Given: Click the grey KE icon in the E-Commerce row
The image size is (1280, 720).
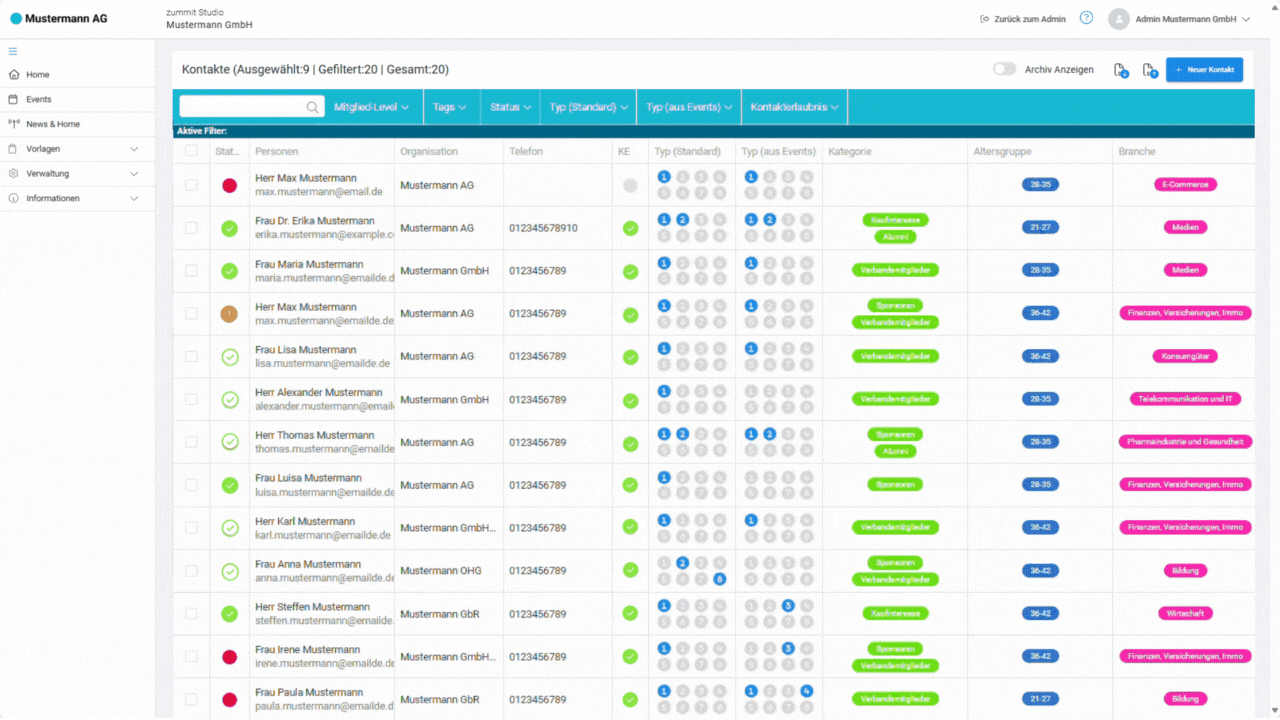Looking at the screenshot, I should coord(630,186).
